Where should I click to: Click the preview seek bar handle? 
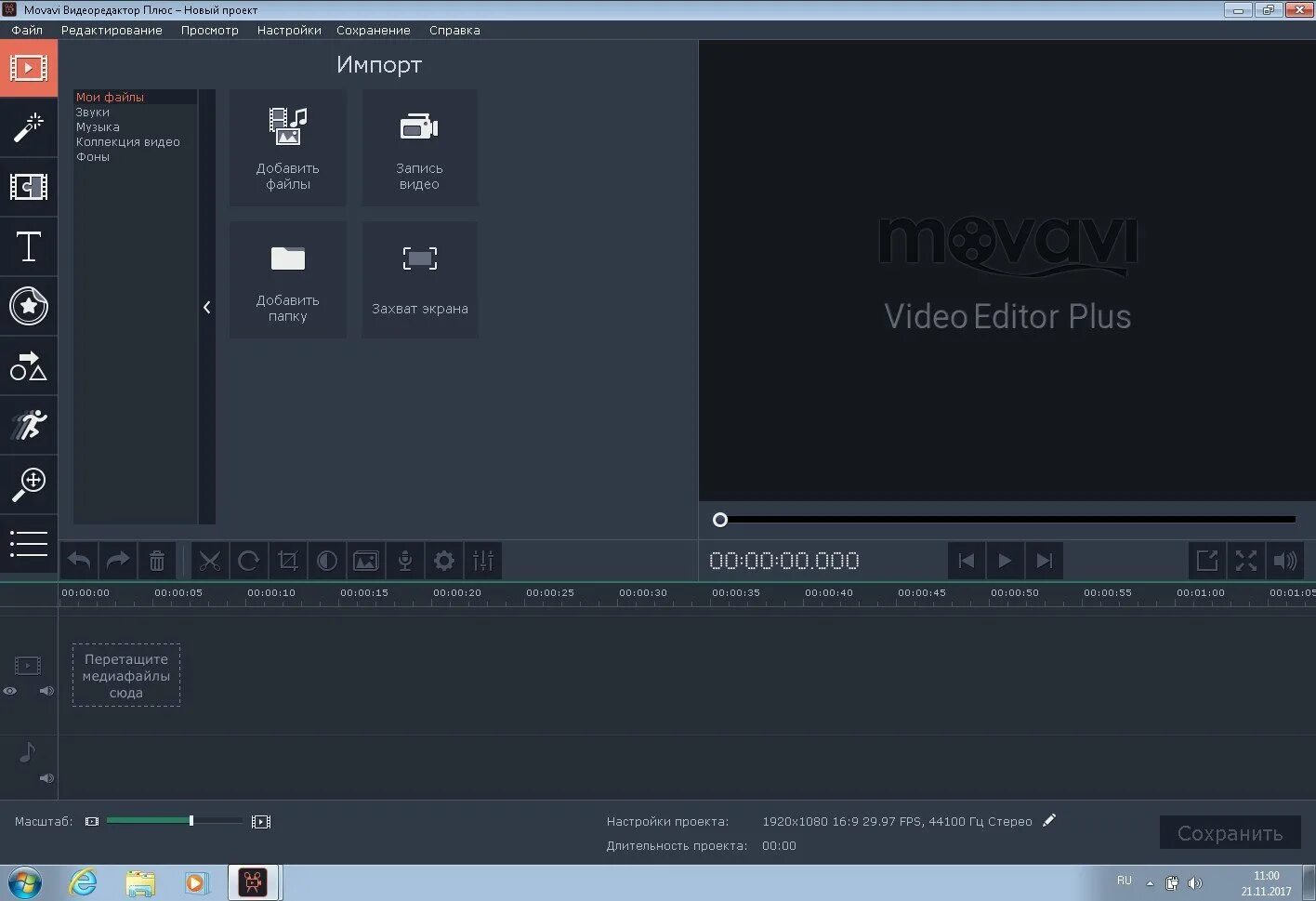720,520
